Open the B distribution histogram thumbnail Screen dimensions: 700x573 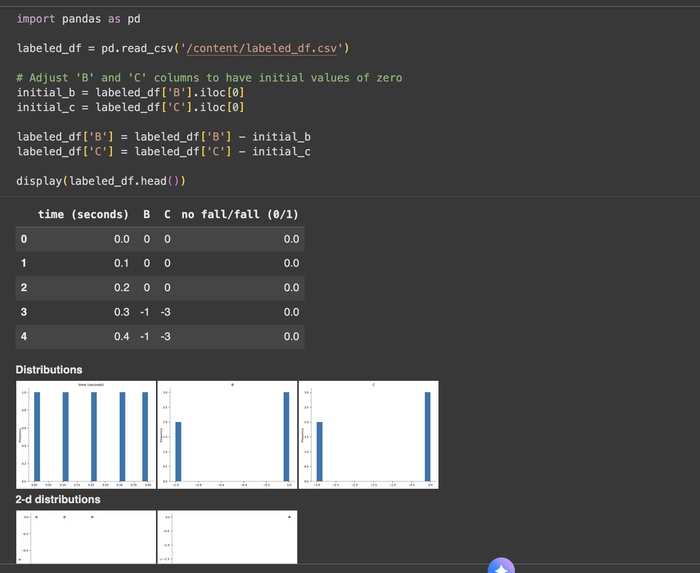pos(227,435)
